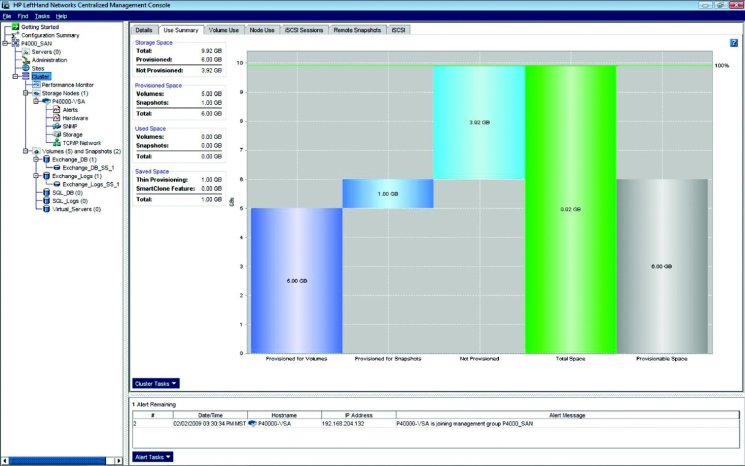Collapse the P40000-VSA node branch
The width and height of the screenshot is (745, 466).
tap(36, 101)
